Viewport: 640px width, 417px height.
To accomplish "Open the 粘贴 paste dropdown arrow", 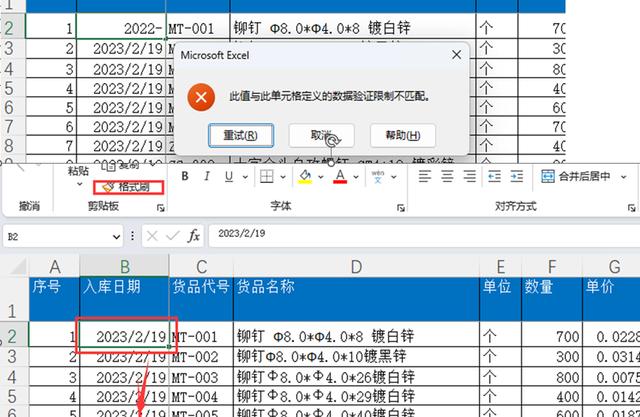I will (x=79, y=184).
